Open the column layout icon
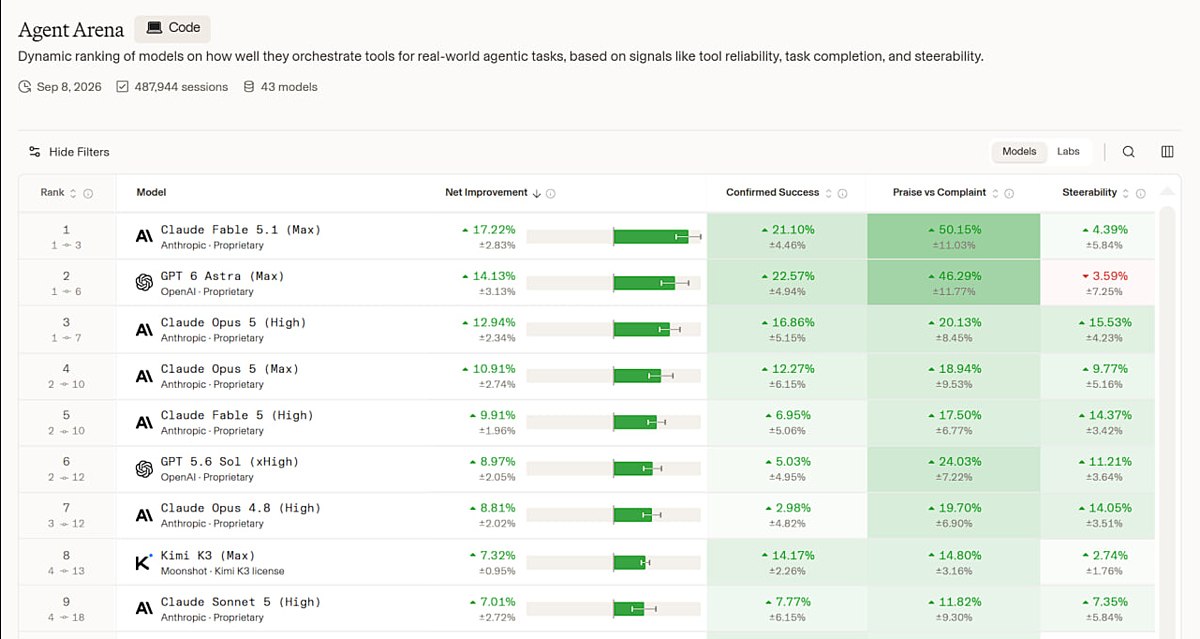This screenshot has height=639, width=1200. tap(1167, 152)
